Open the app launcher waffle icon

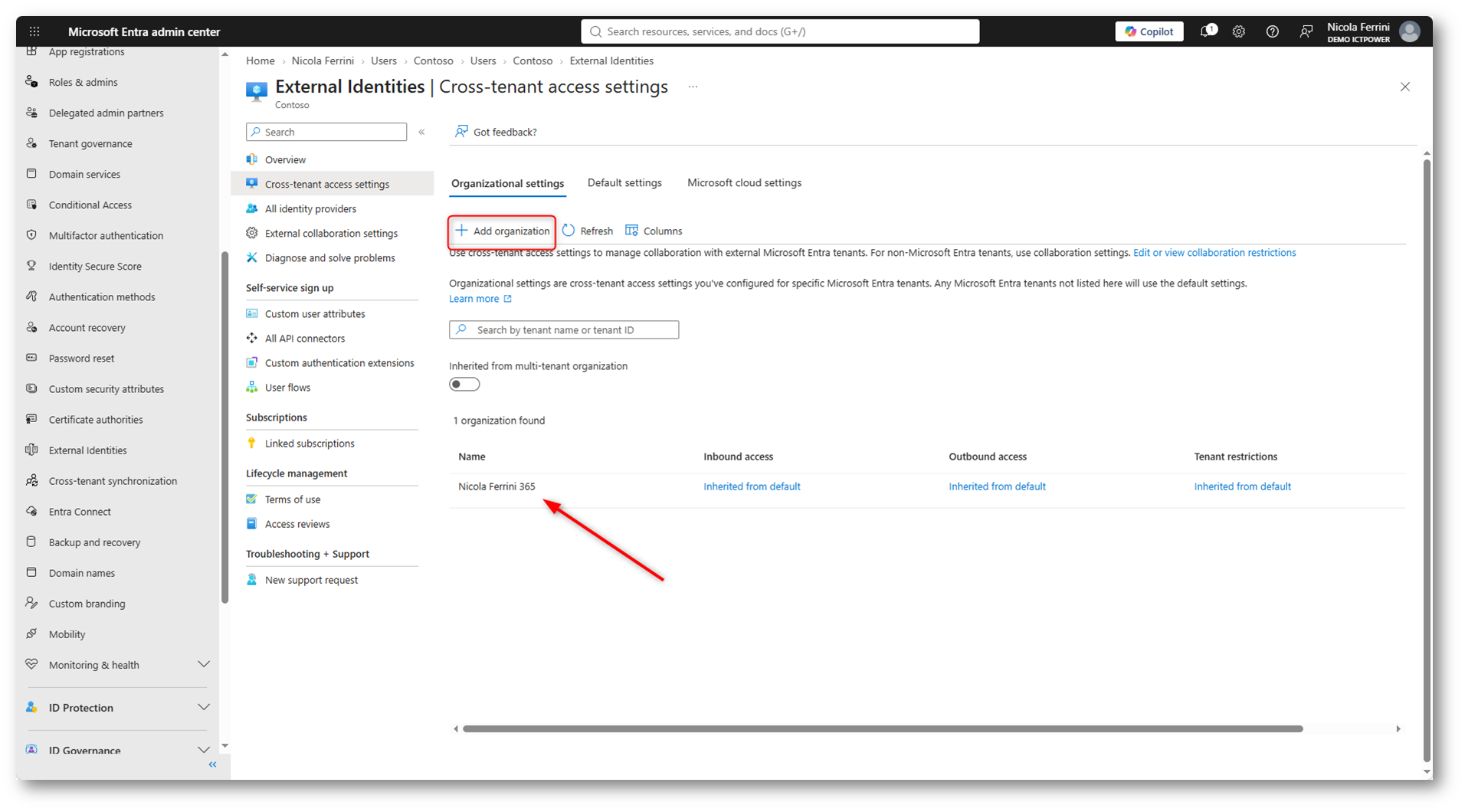coord(34,31)
